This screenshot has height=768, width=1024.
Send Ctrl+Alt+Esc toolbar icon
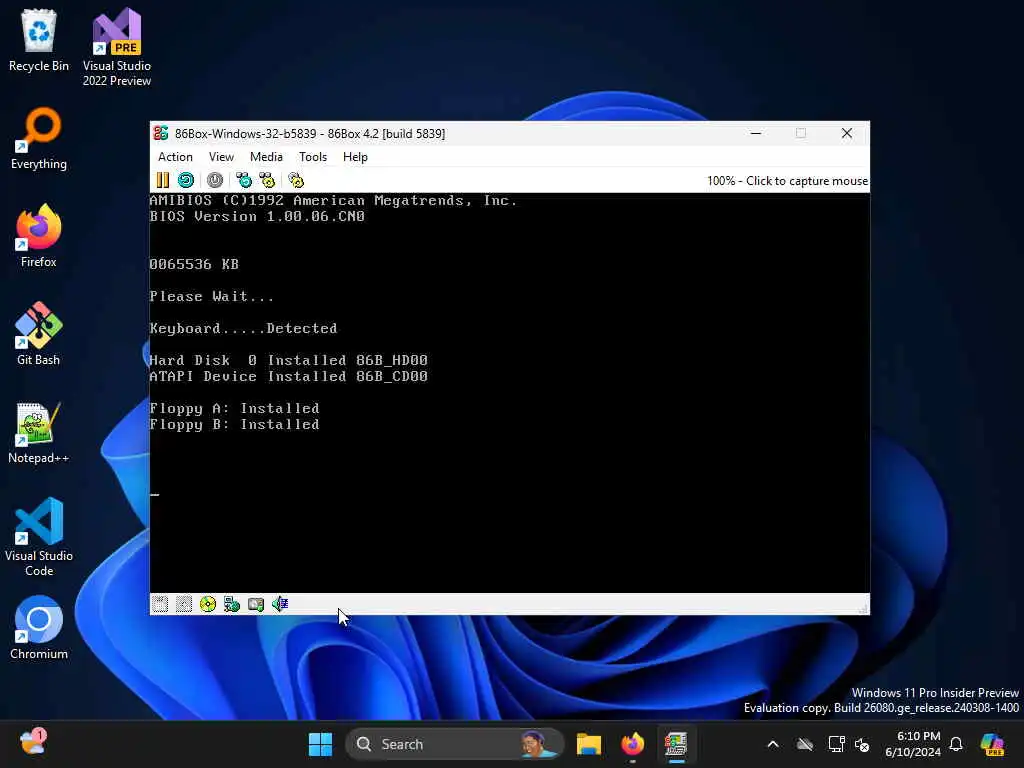[267, 180]
